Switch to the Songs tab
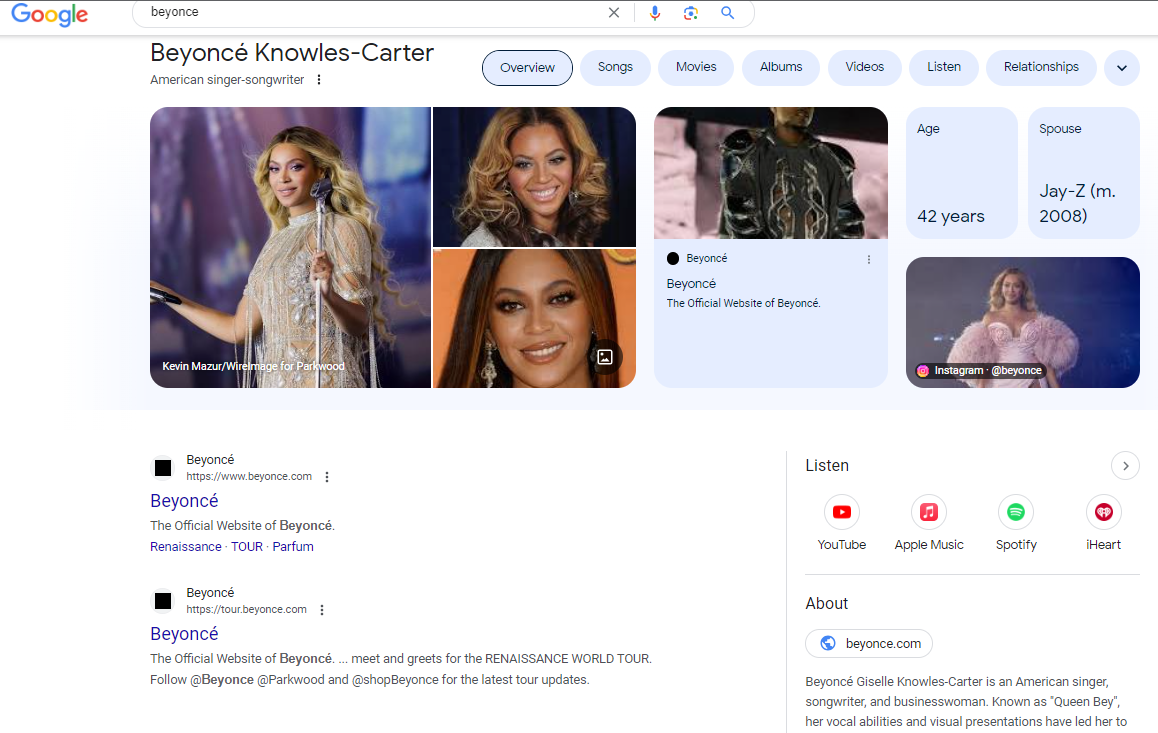The width and height of the screenshot is (1158, 733). [x=615, y=67]
